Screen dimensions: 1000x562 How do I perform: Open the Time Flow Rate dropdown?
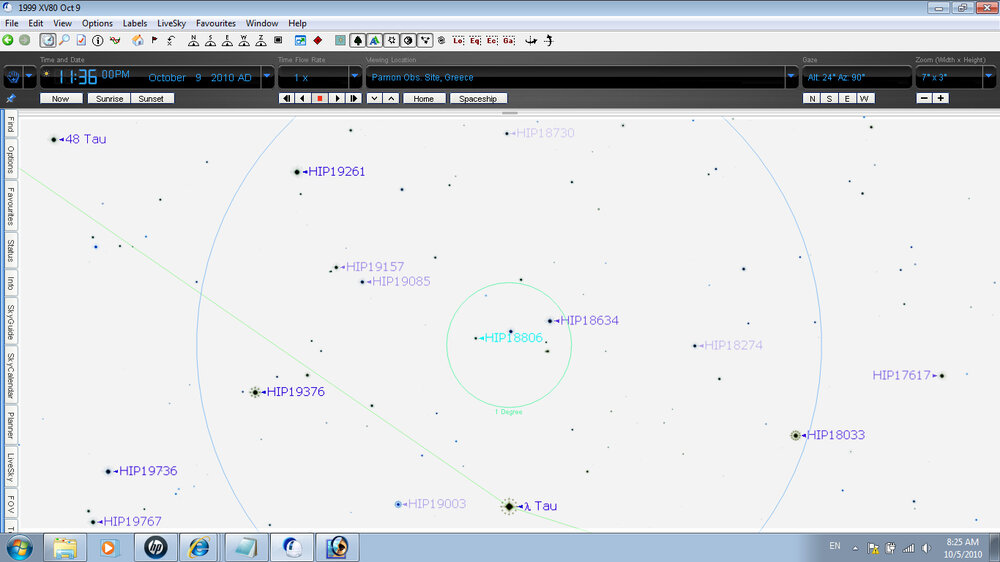pos(355,77)
